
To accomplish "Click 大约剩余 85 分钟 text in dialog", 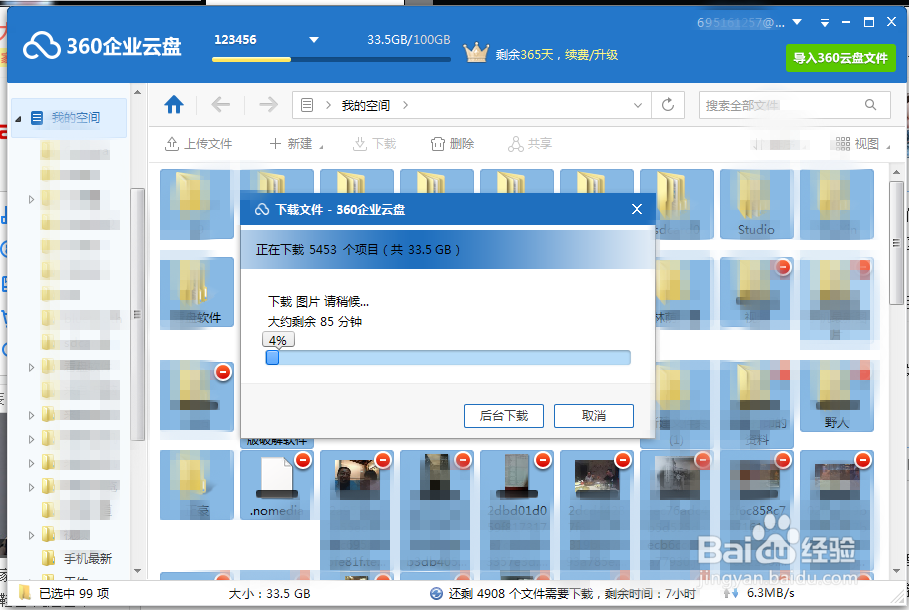I will tap(315, 322).
